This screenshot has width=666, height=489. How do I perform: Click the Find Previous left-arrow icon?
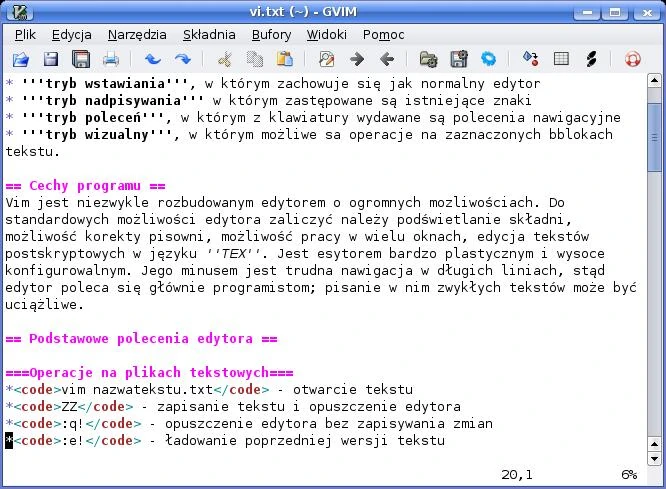tap(387, 59)
